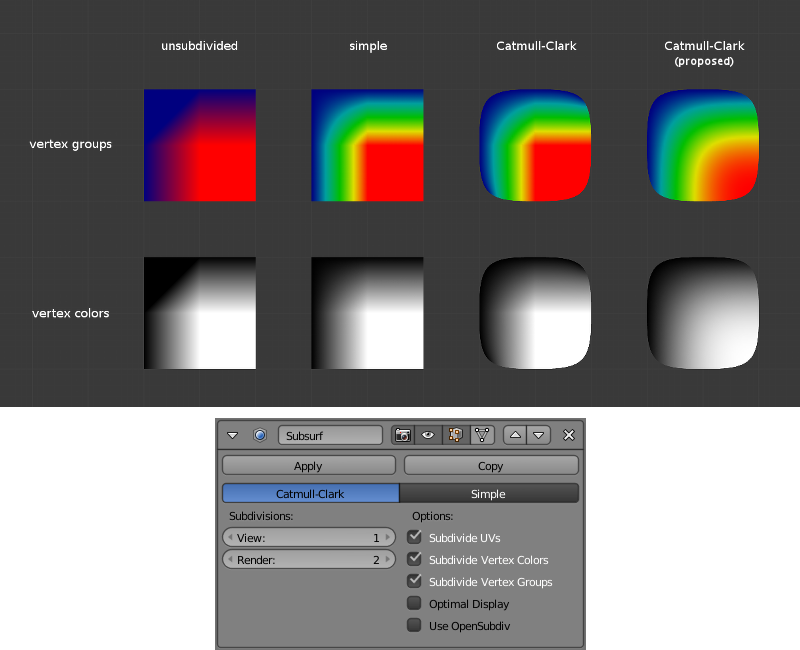
Task: Toggle modifier viewport eye visibility
Action: pyautogui.click(x=428, y=435)
